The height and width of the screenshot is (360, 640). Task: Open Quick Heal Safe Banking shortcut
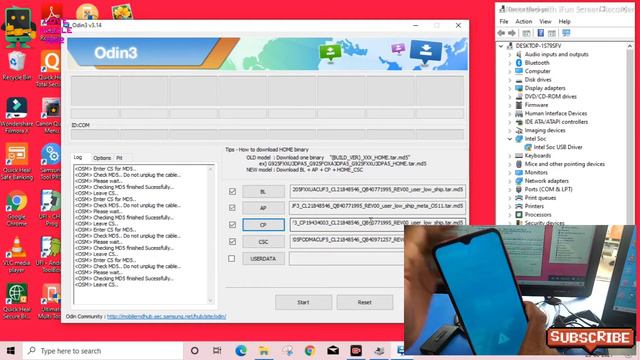(x=16, y=162)
